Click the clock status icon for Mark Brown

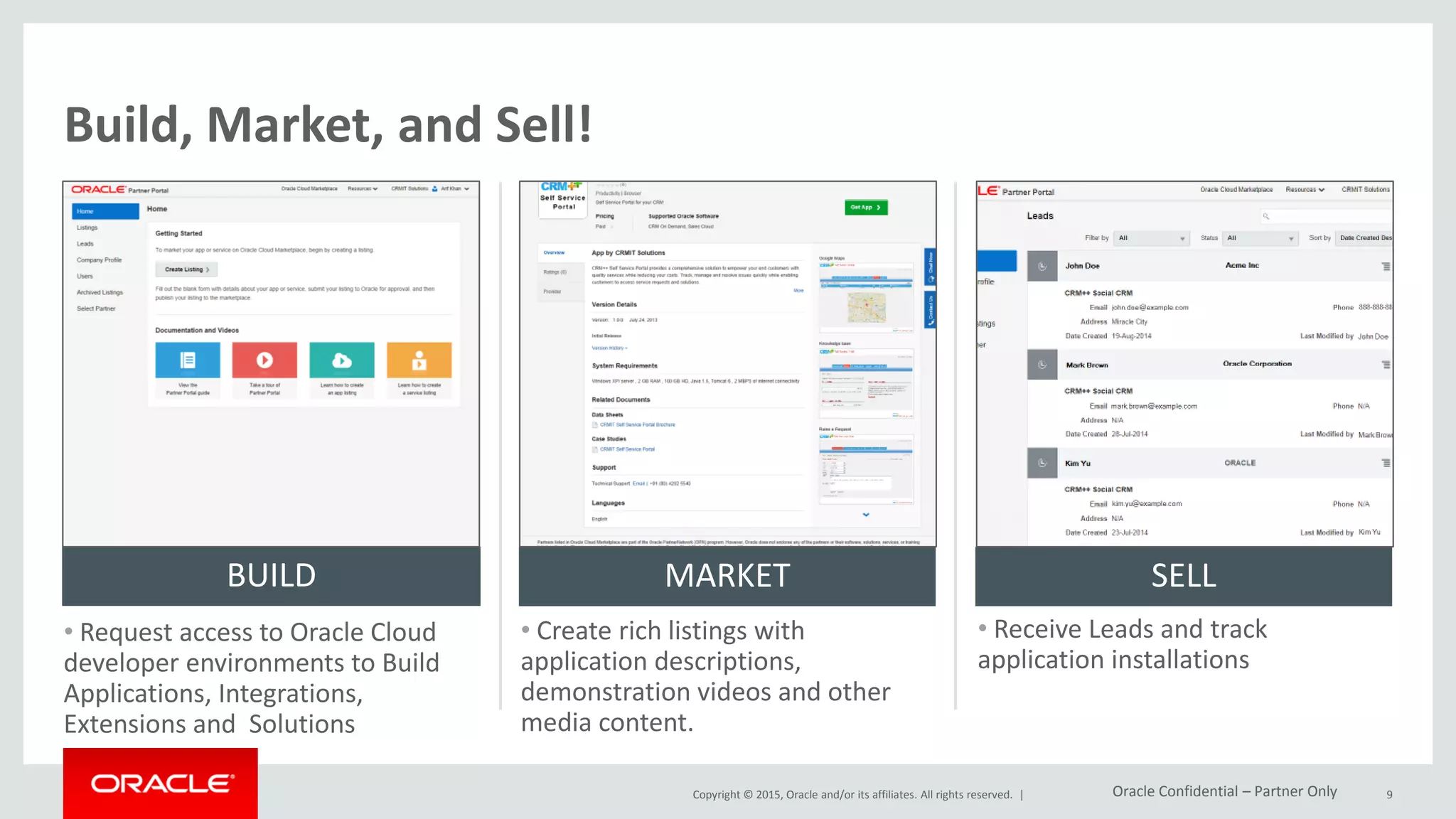click(1042, 365)
